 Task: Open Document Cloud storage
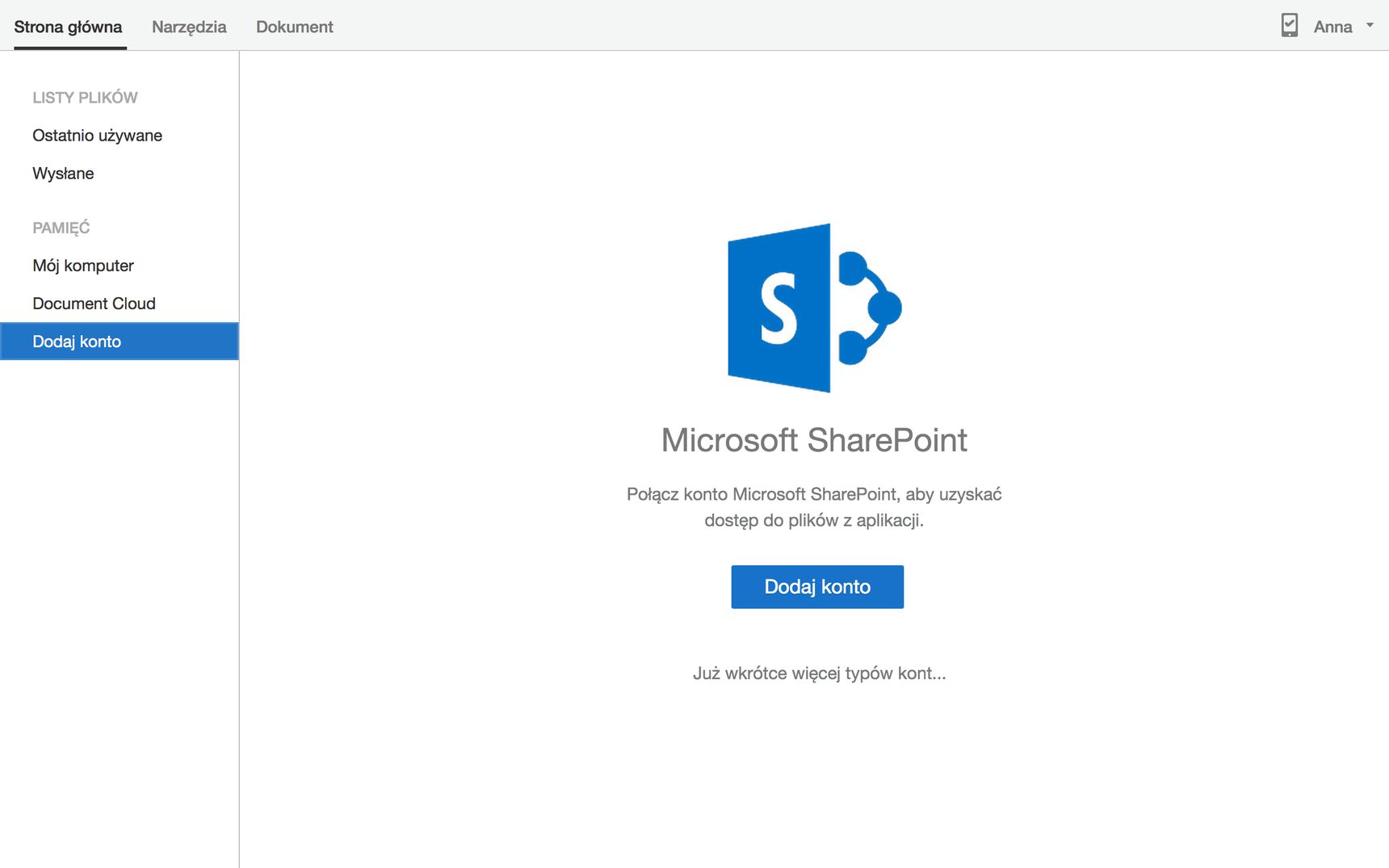(120, 304)
